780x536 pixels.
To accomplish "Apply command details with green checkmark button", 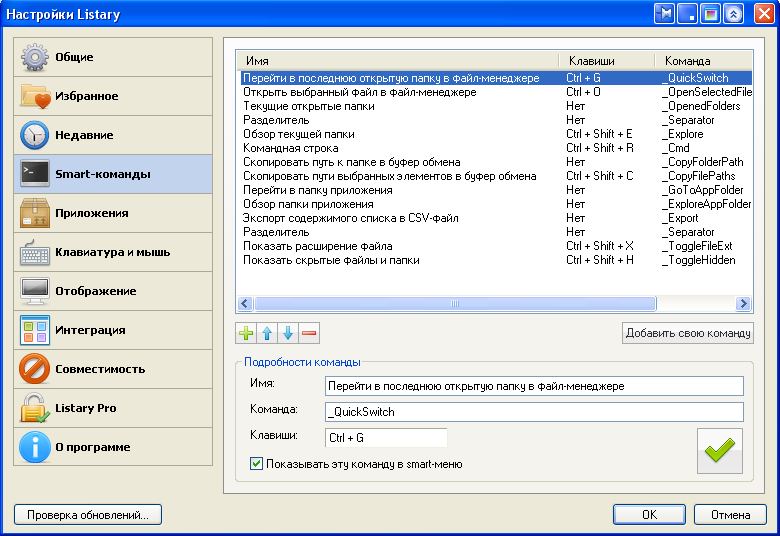I will (x=720, y=451).
